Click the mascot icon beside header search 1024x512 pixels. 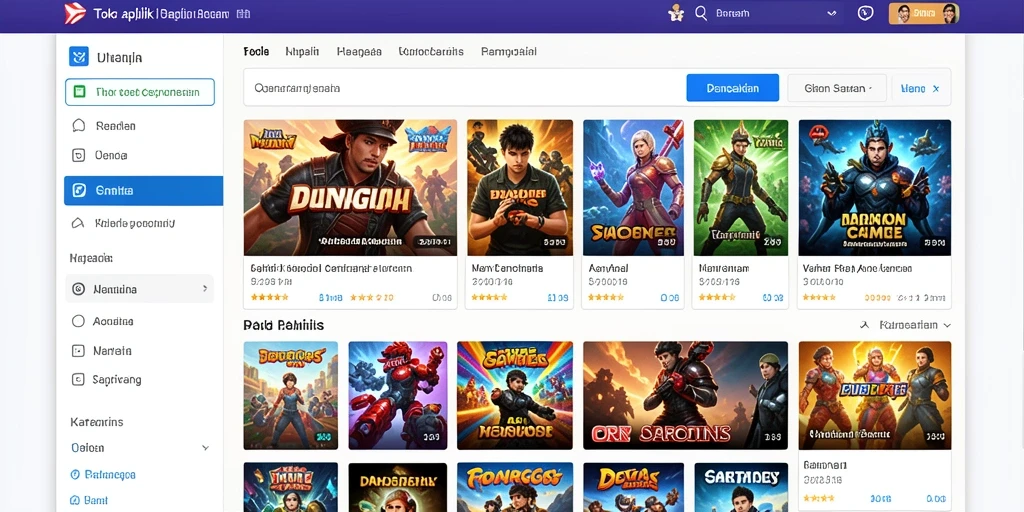(x=676, y=13)
